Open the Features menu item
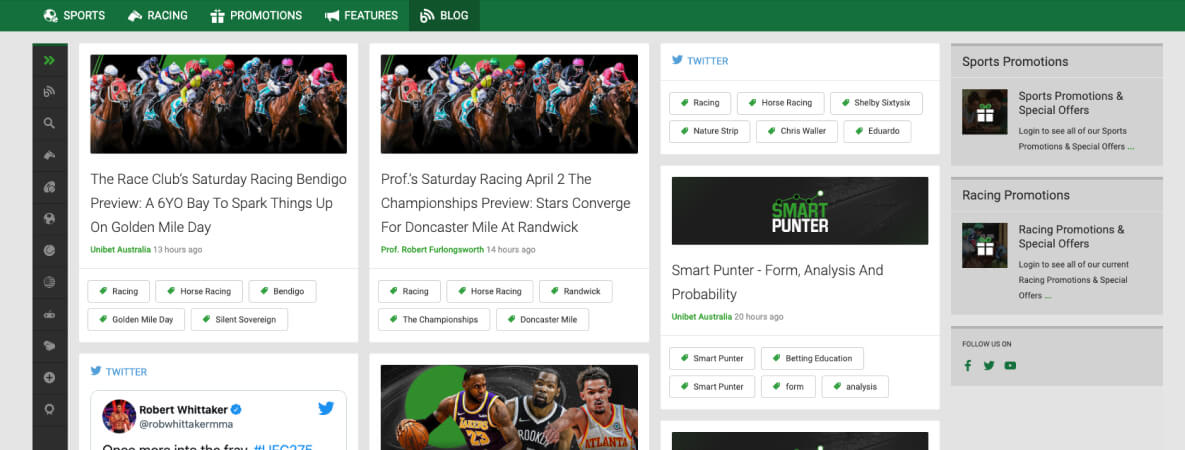Image resolution: width=1185 pixels, height=450 pixels. click(361, 15)
